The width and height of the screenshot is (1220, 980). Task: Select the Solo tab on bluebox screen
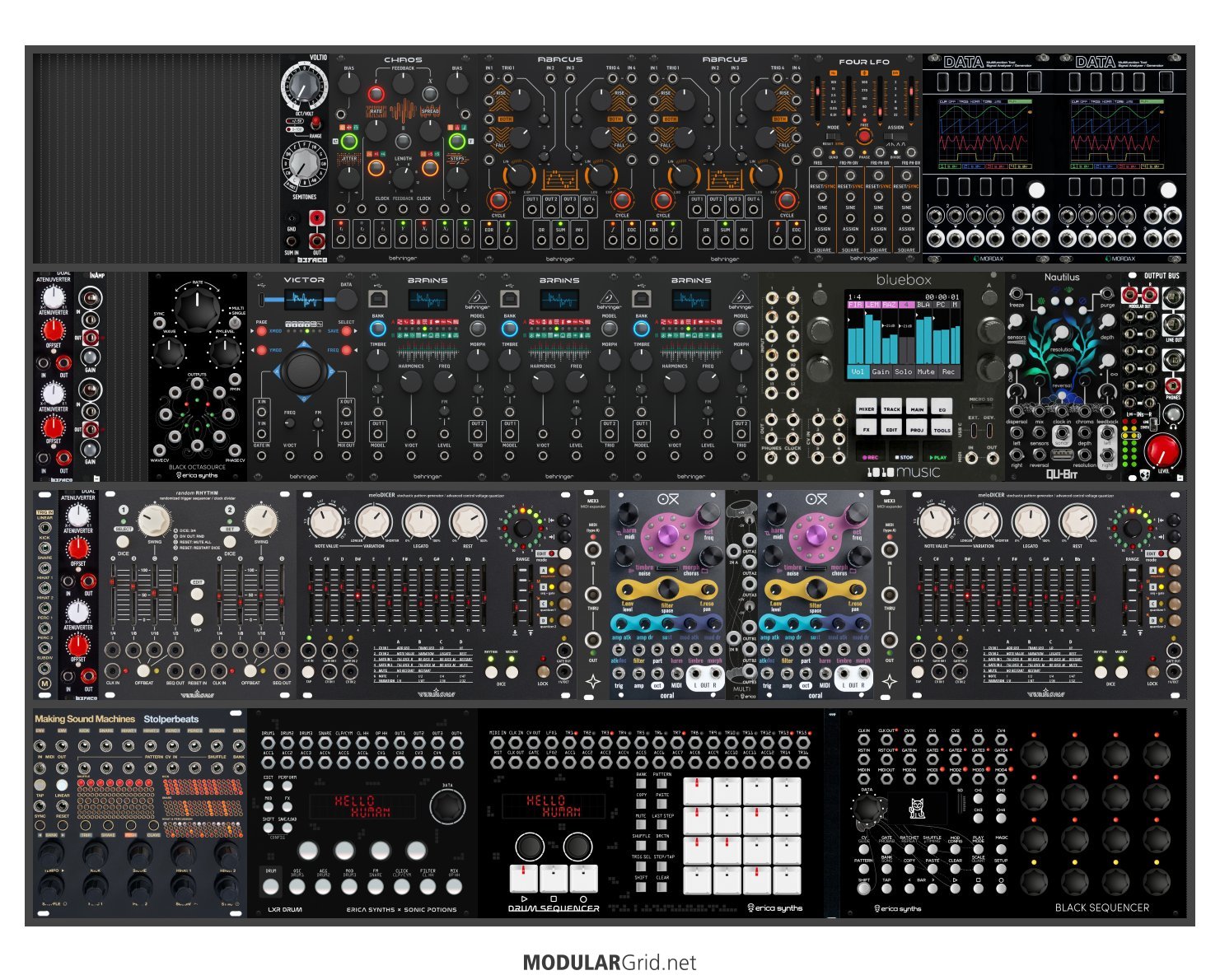click(904, 371)
